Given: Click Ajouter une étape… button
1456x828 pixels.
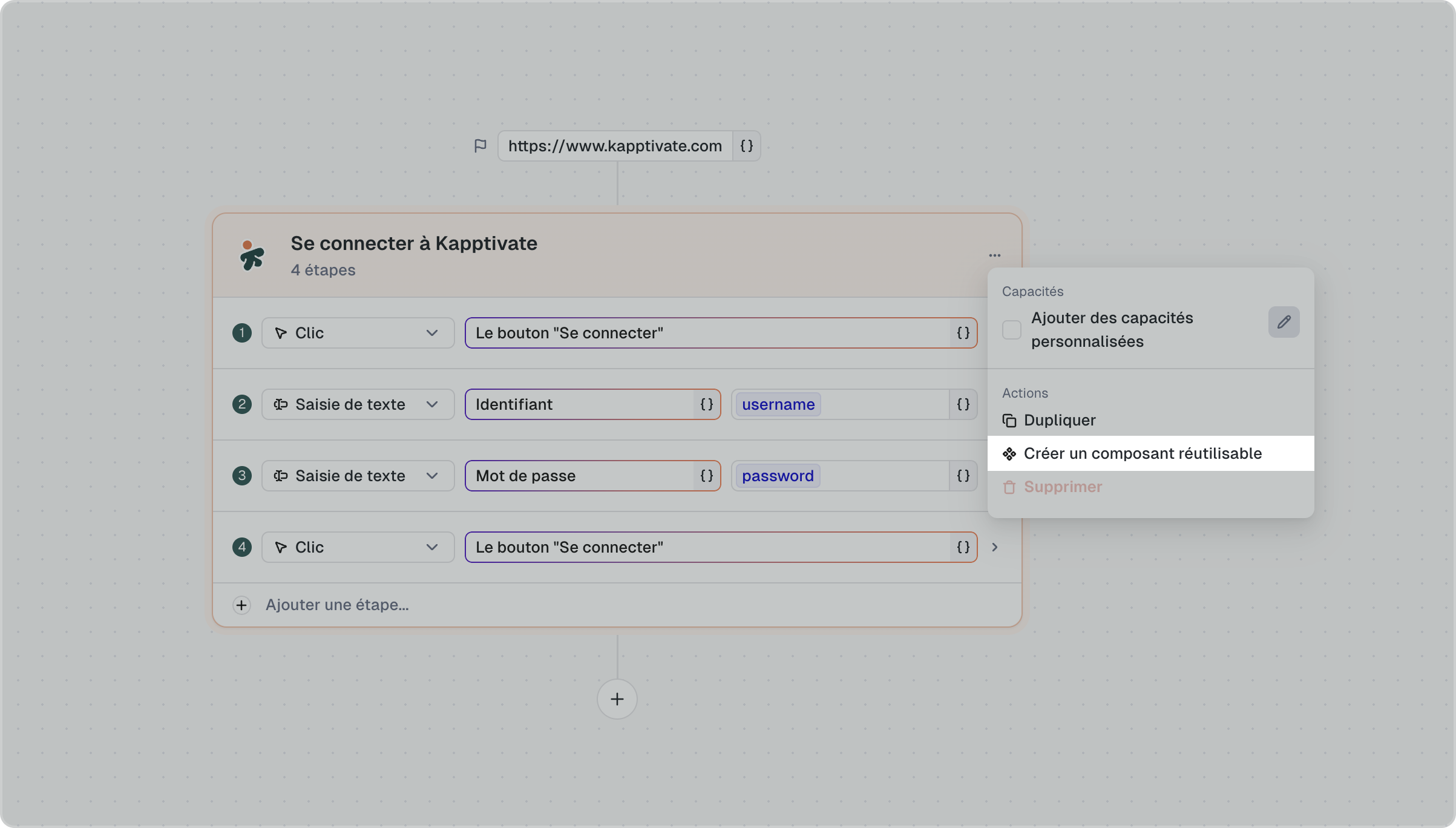Looking at the screenshot, I should pos(336,605).
